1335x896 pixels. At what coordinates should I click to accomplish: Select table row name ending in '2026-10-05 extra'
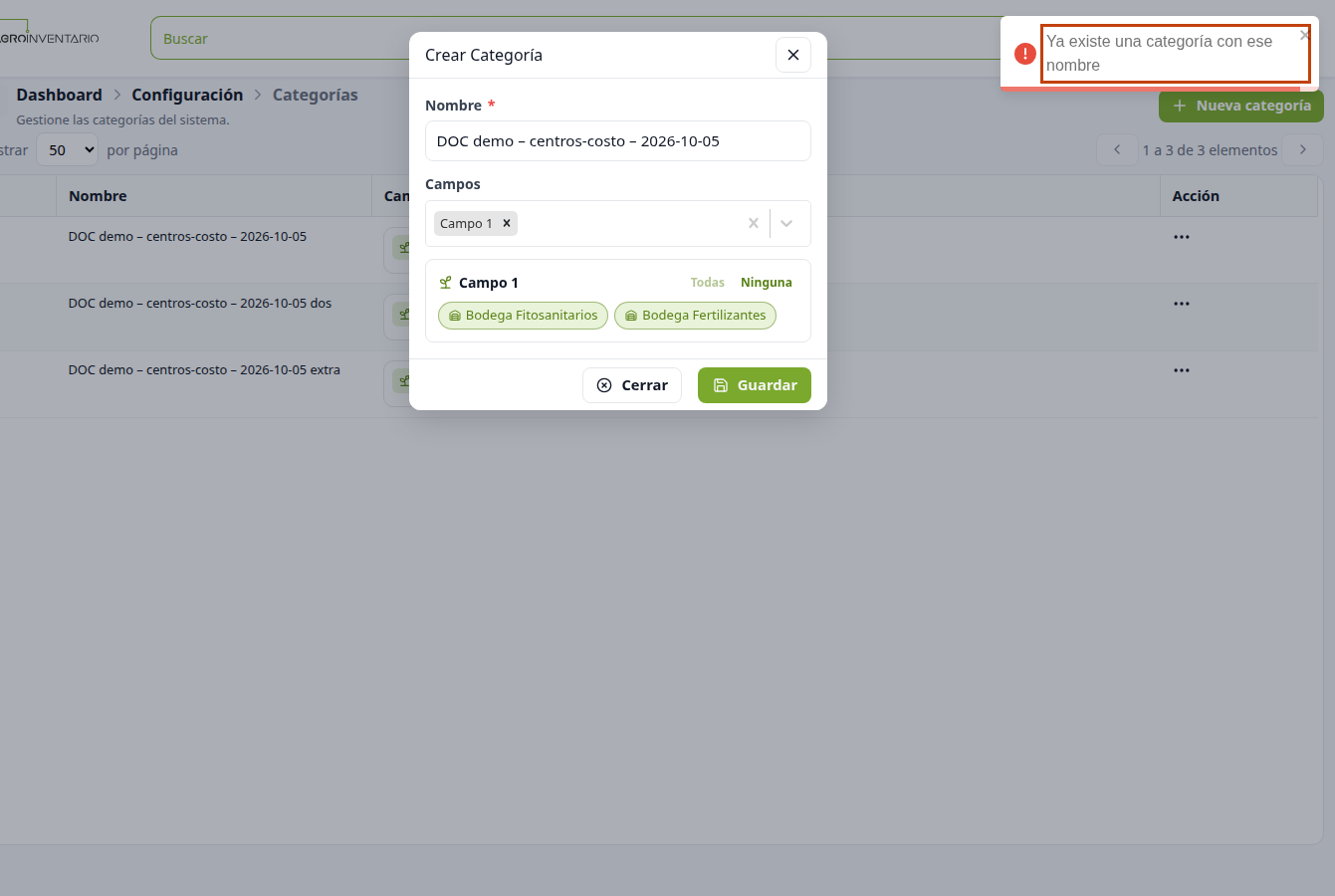pyautogui.click(x=204, y=370)
